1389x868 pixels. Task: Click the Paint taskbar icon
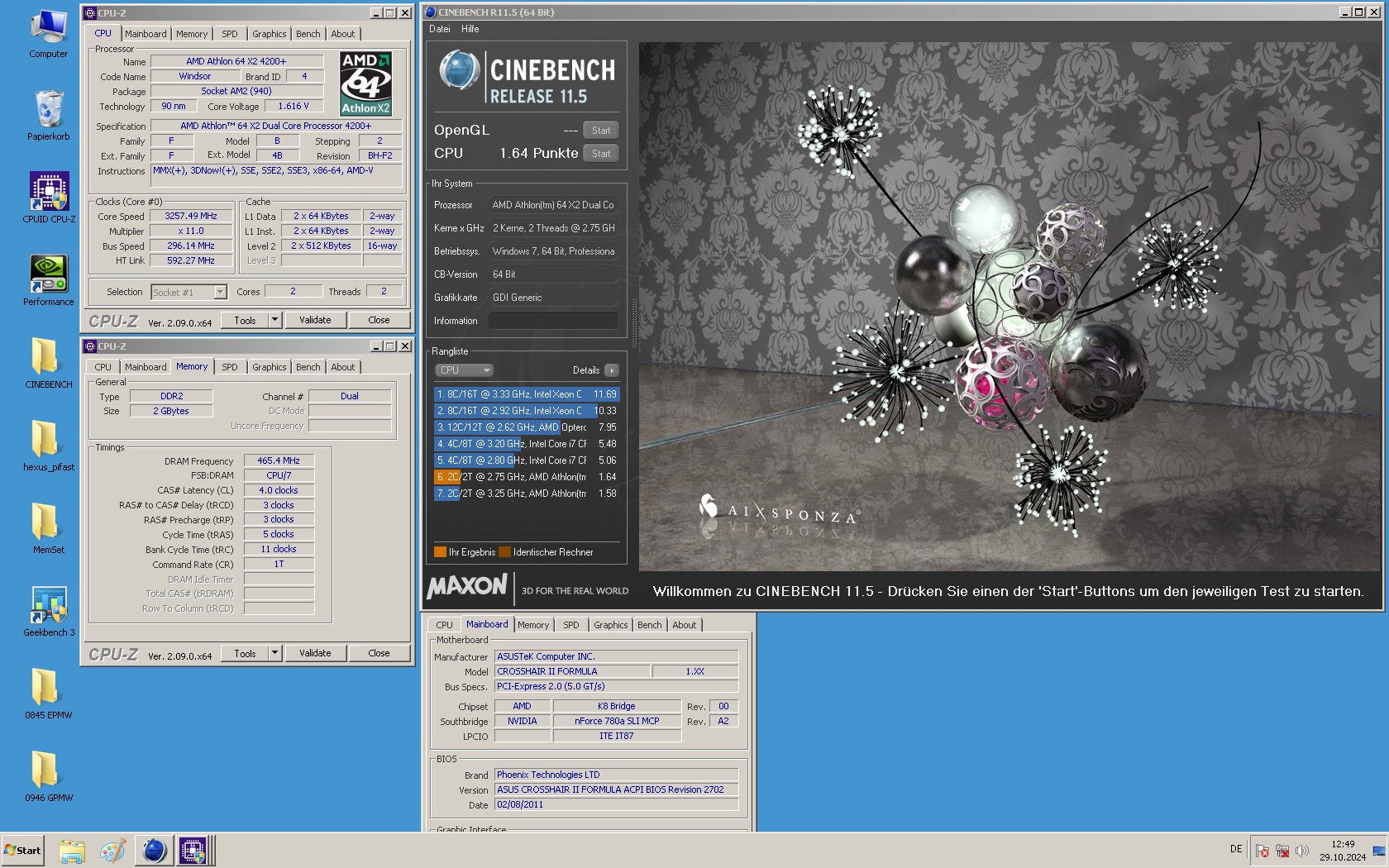pyautogui.click(x=112, y=851)
